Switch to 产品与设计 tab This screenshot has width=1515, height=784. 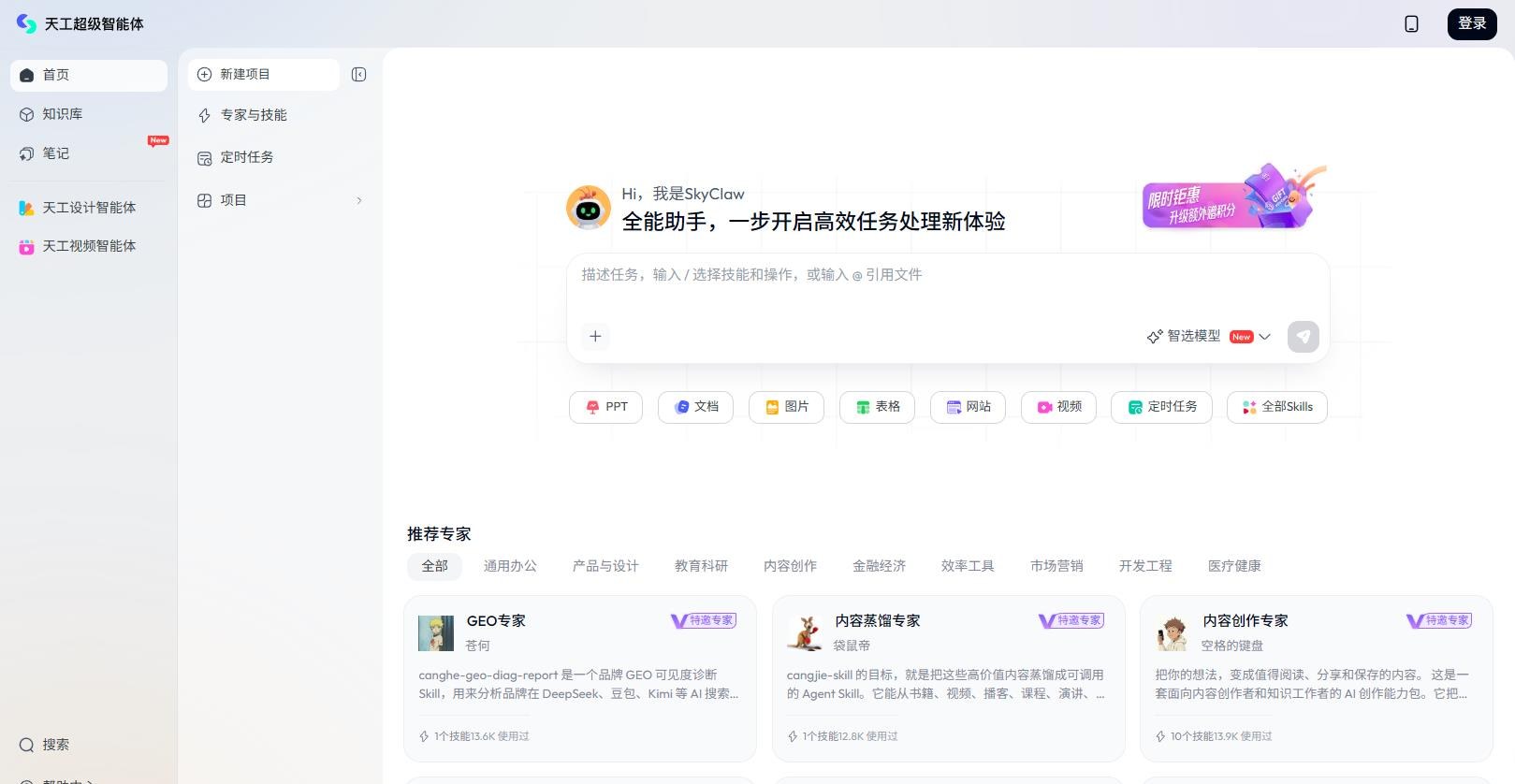point(605,566)
